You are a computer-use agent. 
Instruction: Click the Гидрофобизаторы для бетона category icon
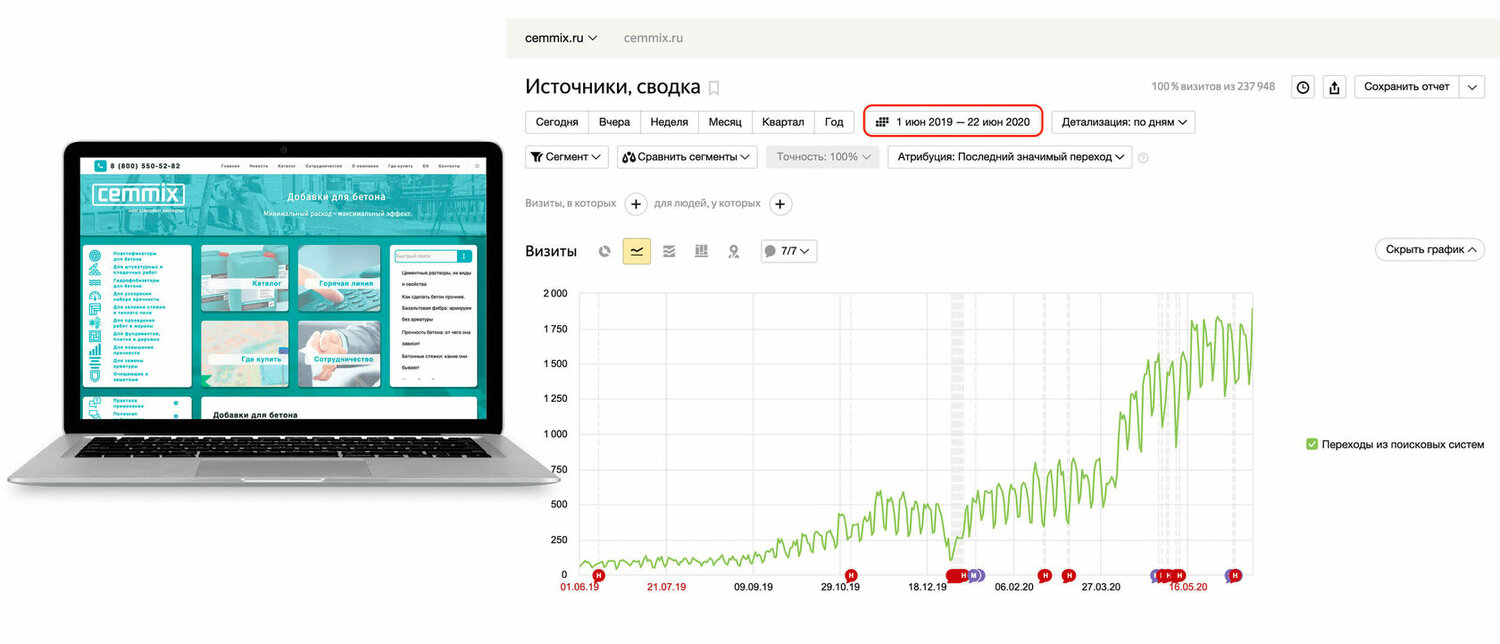pyautogui.click(x=95, y=283)
